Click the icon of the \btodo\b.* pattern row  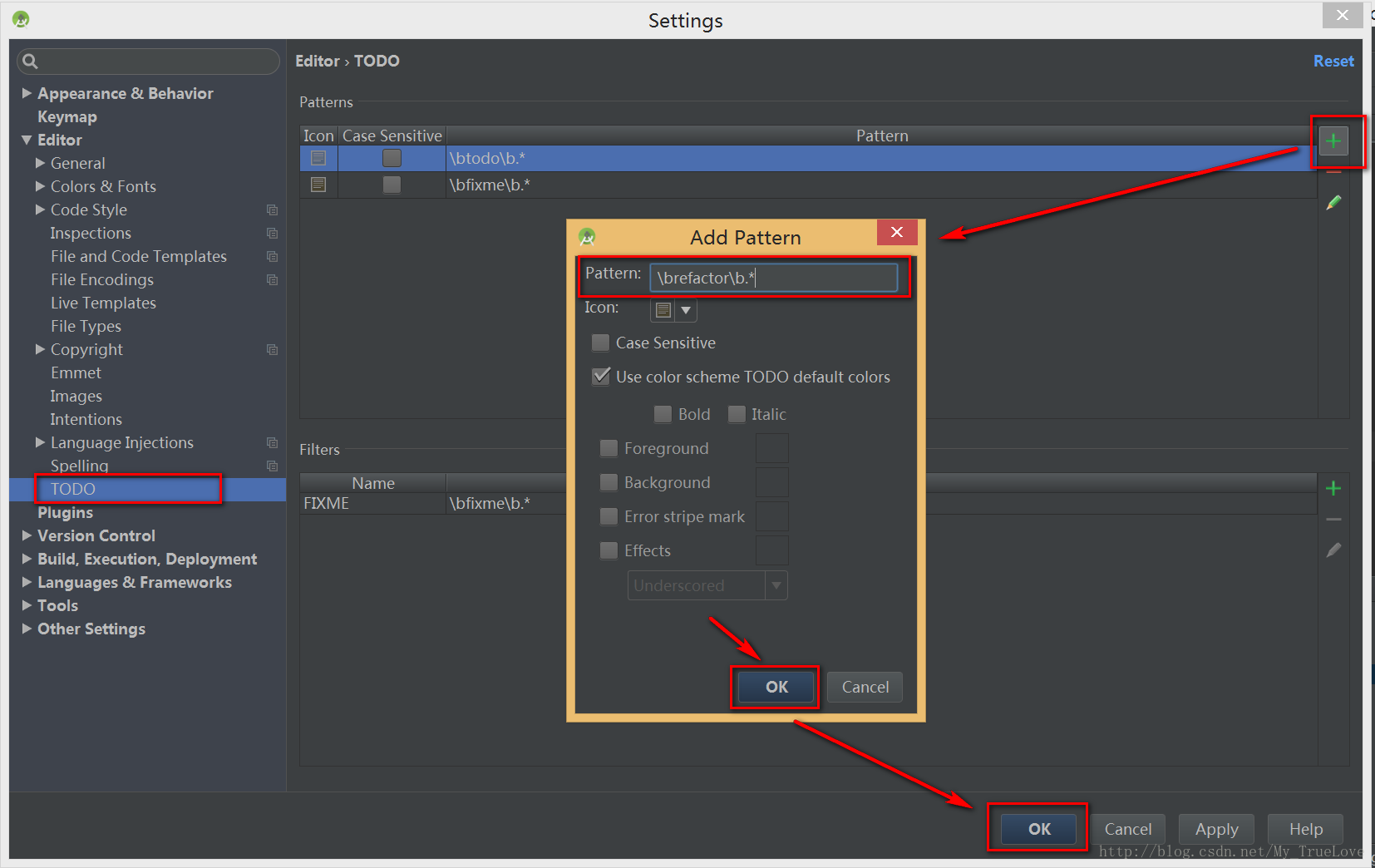point(318,158)
